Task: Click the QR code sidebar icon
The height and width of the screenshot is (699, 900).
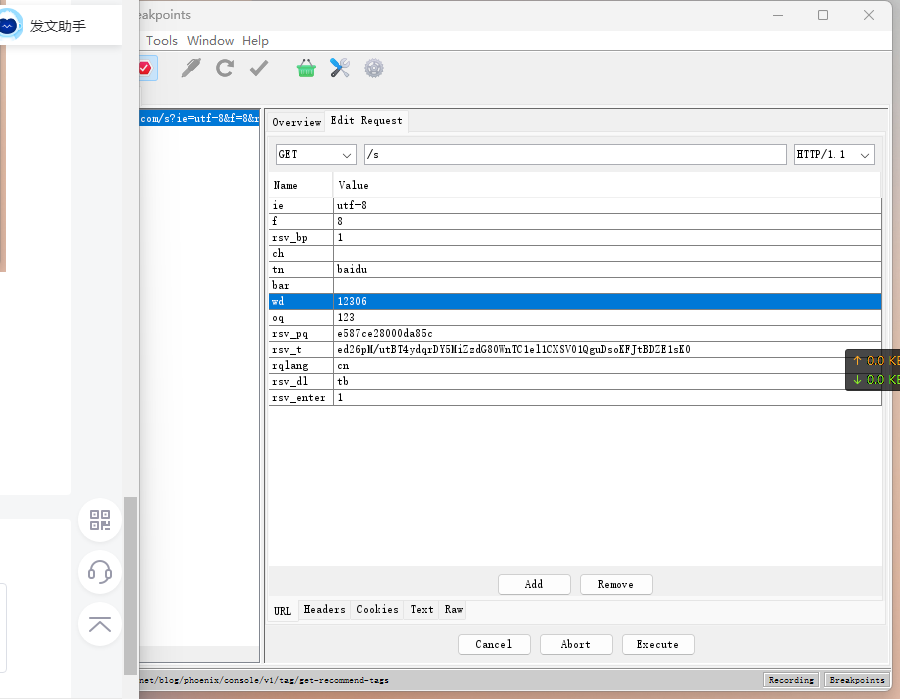Action: tap(100, 520)
